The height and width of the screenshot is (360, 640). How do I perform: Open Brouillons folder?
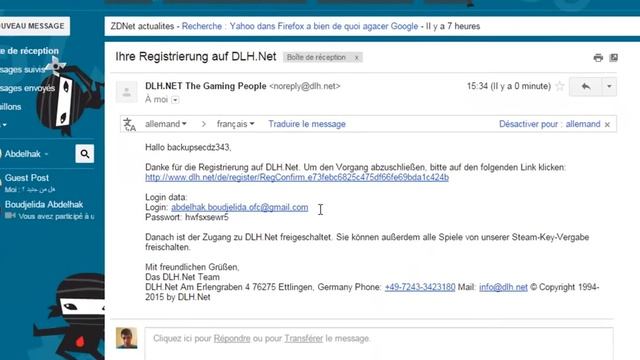11,107
